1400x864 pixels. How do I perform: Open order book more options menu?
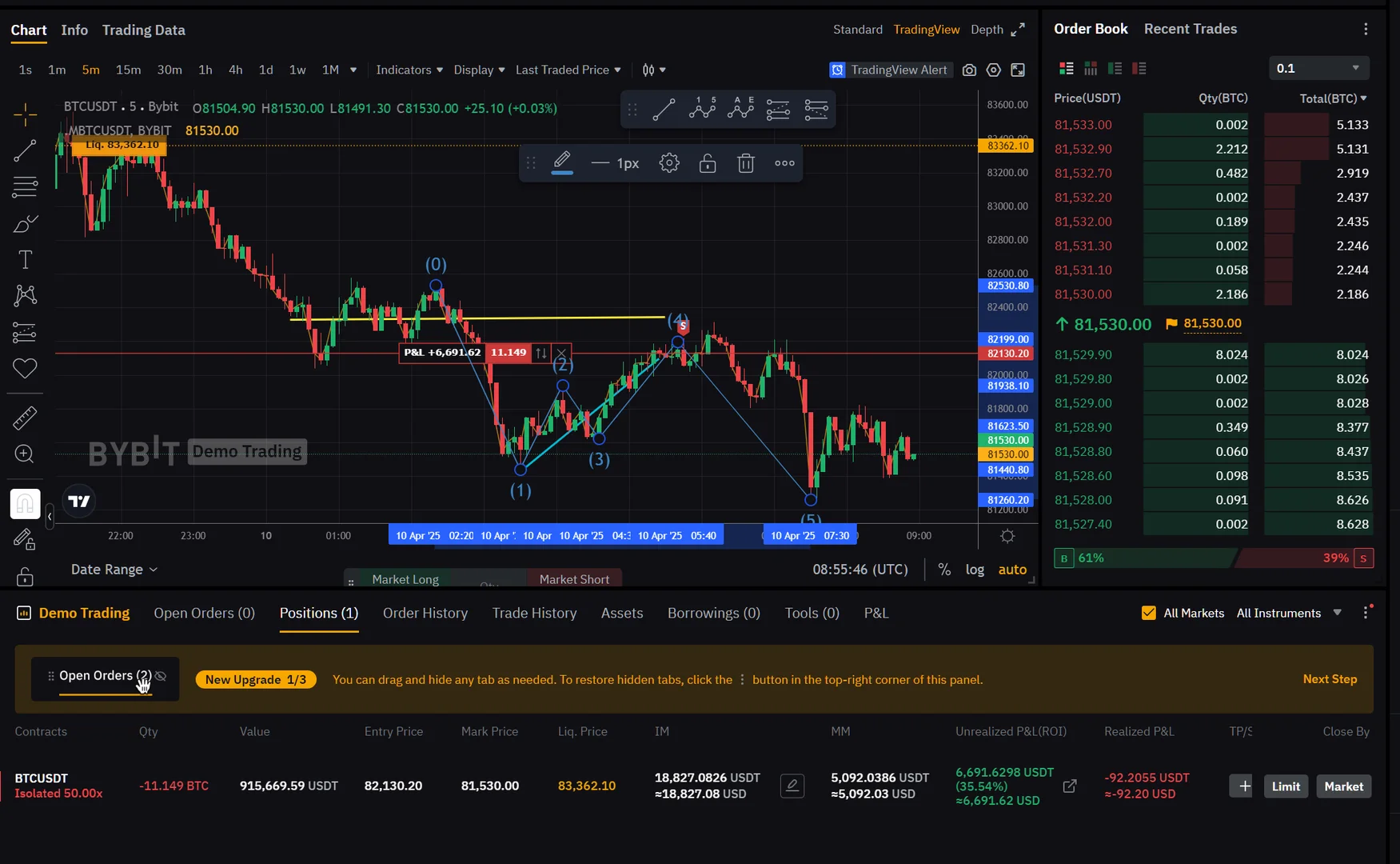tap(1366, 29)
